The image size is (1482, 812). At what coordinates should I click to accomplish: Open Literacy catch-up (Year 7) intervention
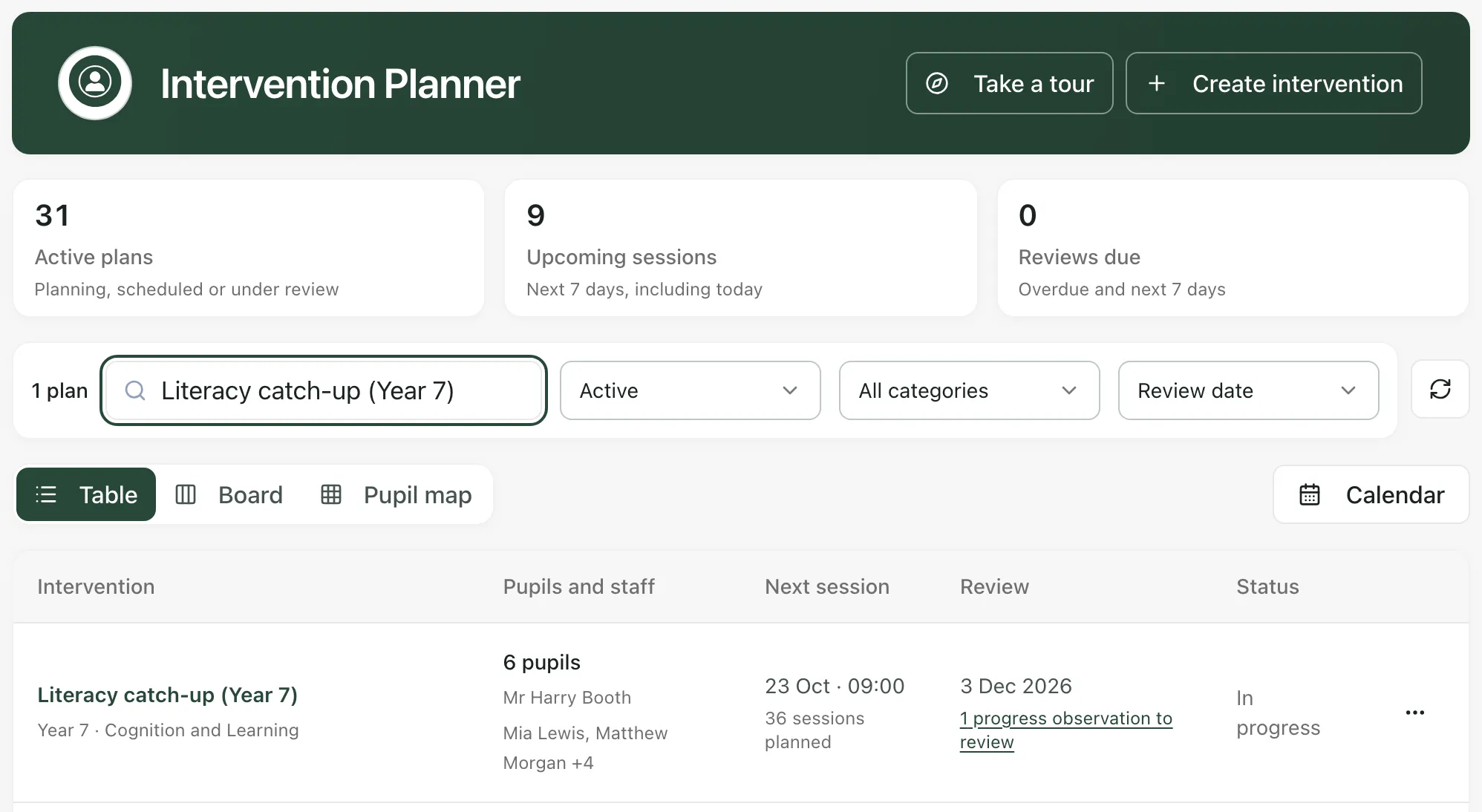pos(167,695)
